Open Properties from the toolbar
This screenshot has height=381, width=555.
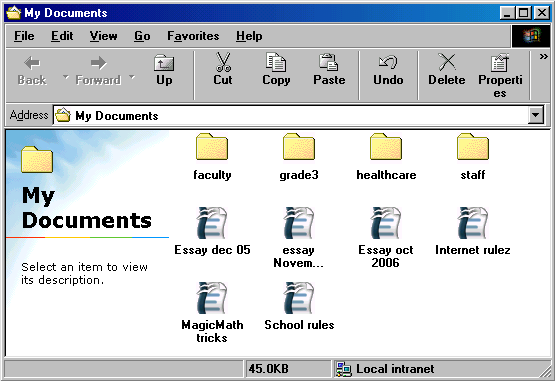tap(500, 75)
